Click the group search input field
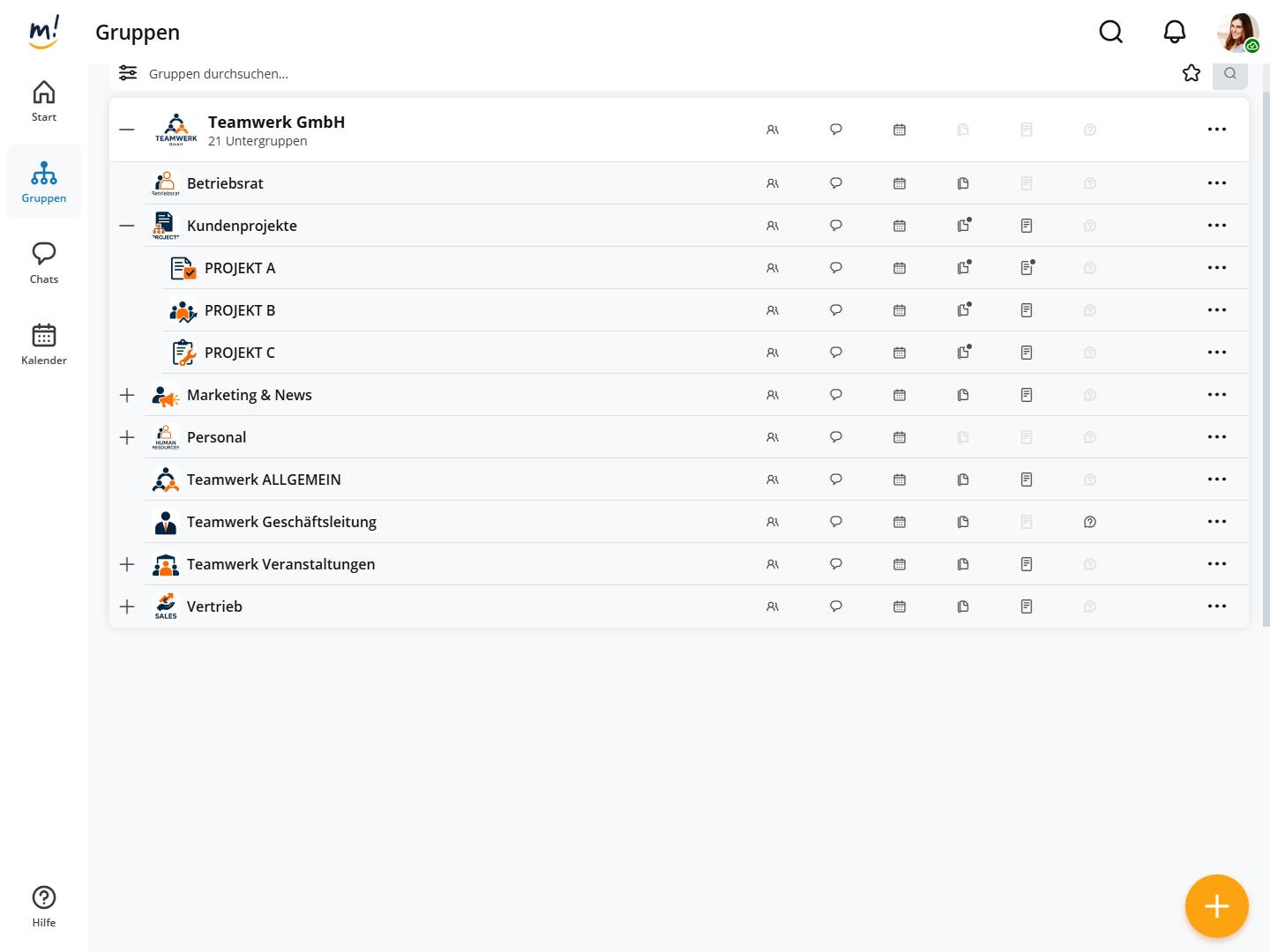The height and width of the screenshot is (952, 1270). pos(617,74)
